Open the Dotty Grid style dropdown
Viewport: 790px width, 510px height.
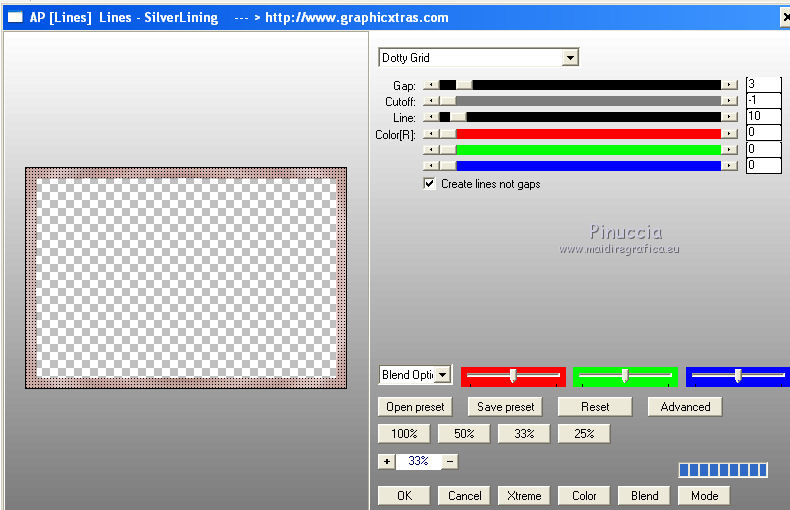point(570,58)
